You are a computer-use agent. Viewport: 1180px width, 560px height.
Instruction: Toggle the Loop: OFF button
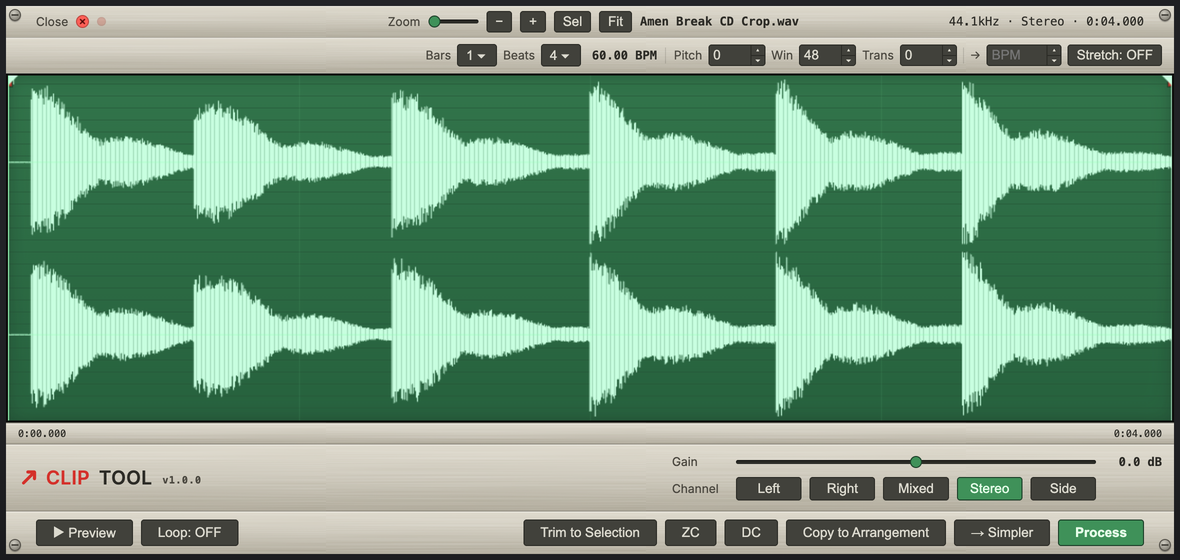point(190,532)
